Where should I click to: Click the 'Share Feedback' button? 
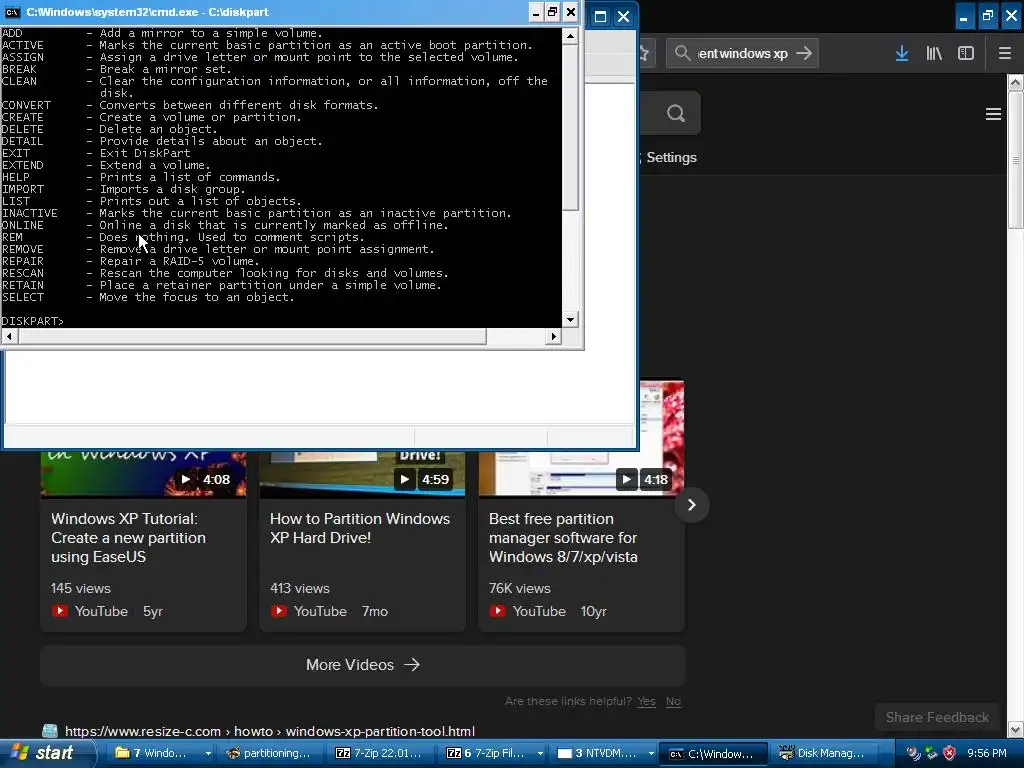936,717
